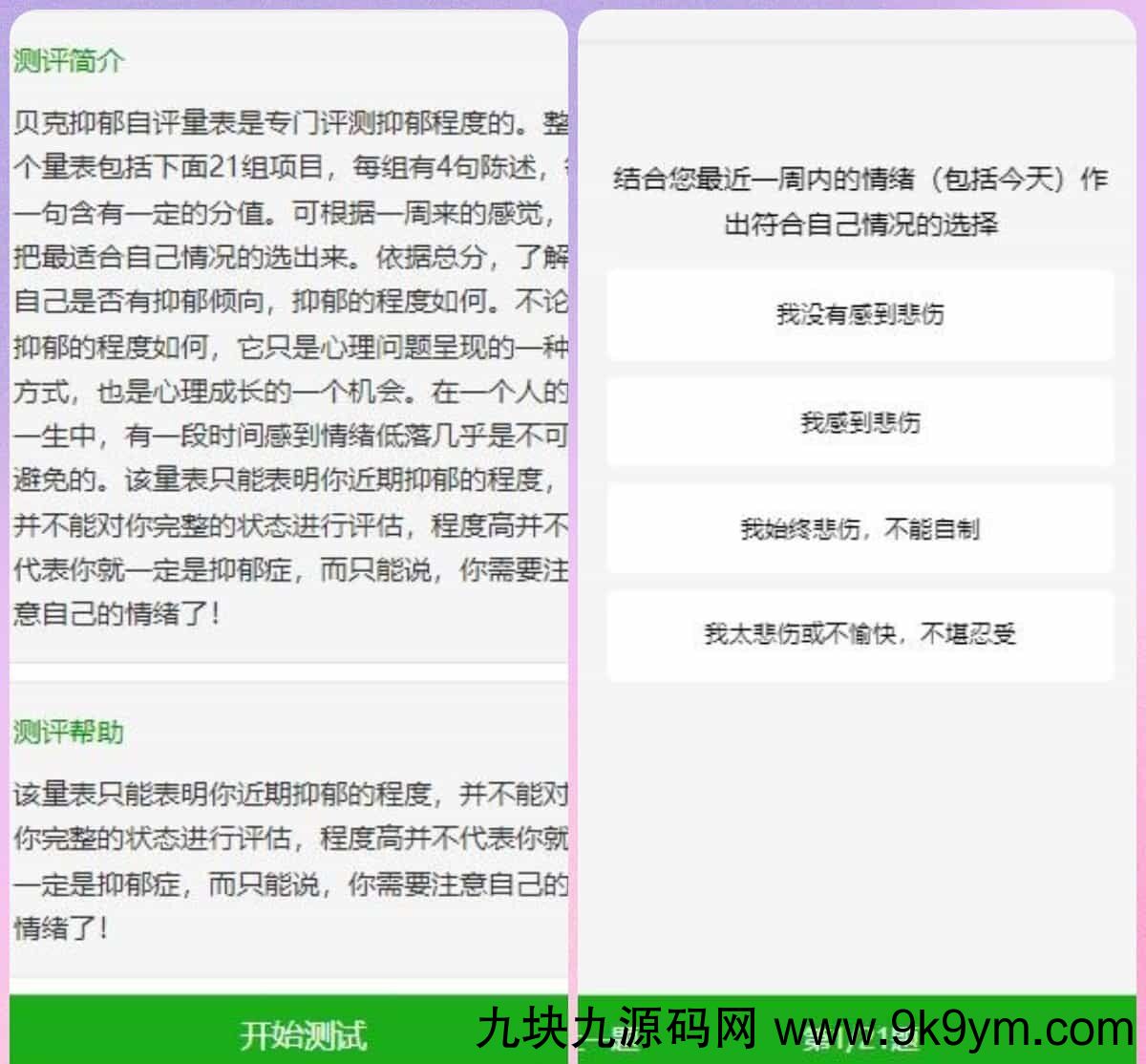Click the divider gap between 测评简介 and 测评帮助

pos(286,672)
